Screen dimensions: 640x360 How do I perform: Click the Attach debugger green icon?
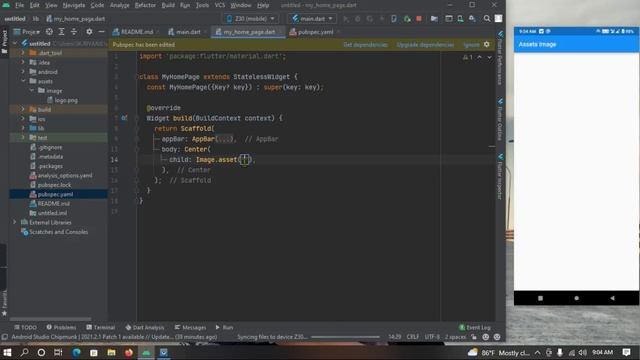pyautogui.click(x=407, y=19)
